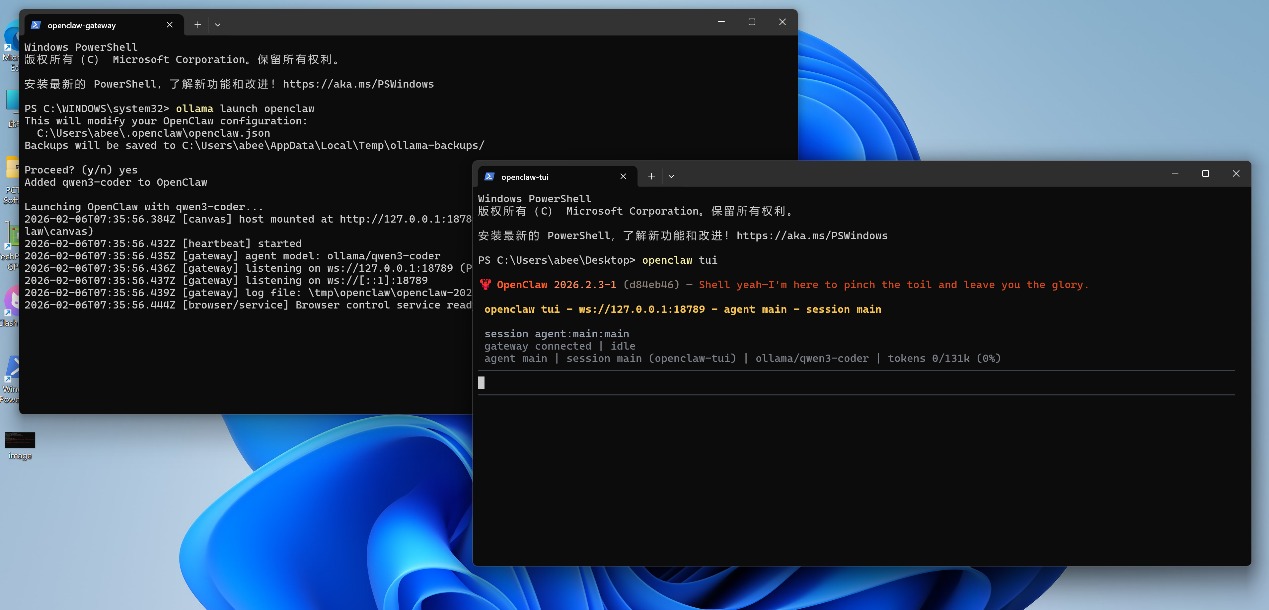Image resolution: width=1269 pixels, height=610 pixels.
Task: Click 'C:\Users\abee\.openclaw\openclaw.json' path text
Action: coord(153,133)
